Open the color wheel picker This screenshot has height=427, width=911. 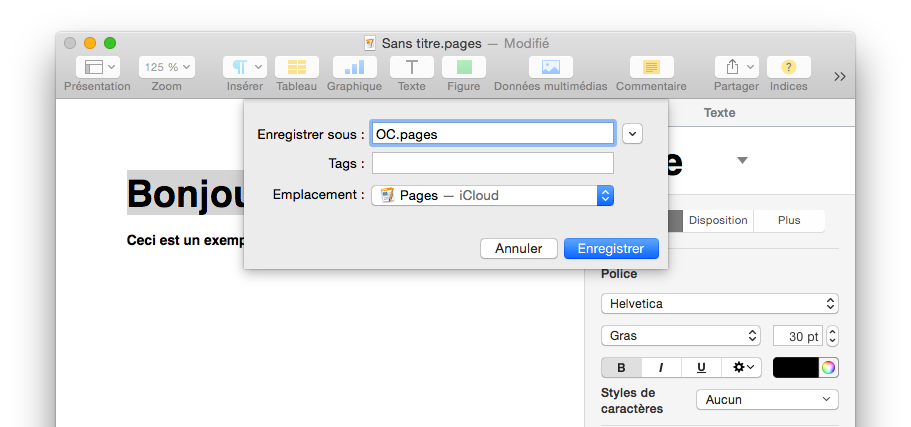tap(828, 367)
